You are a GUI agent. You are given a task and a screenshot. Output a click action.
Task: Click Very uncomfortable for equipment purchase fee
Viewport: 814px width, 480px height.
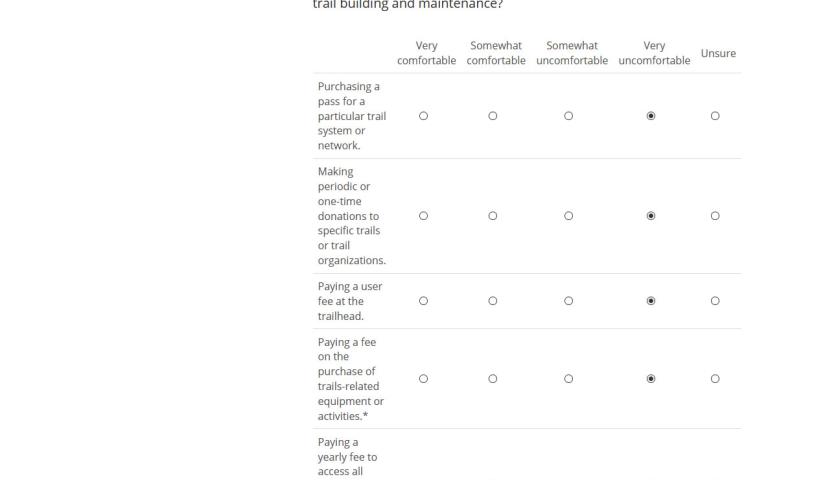click(x=652, y=379)
